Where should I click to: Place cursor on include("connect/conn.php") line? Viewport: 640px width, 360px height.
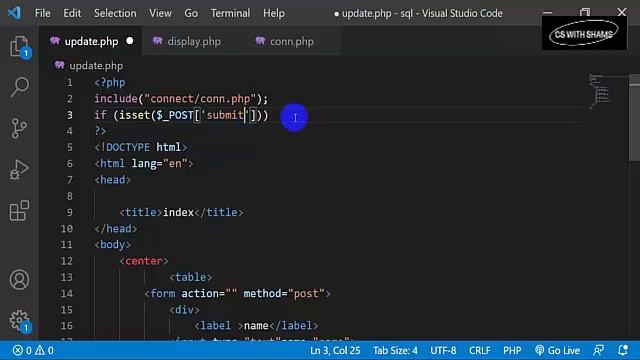(181, 99)
